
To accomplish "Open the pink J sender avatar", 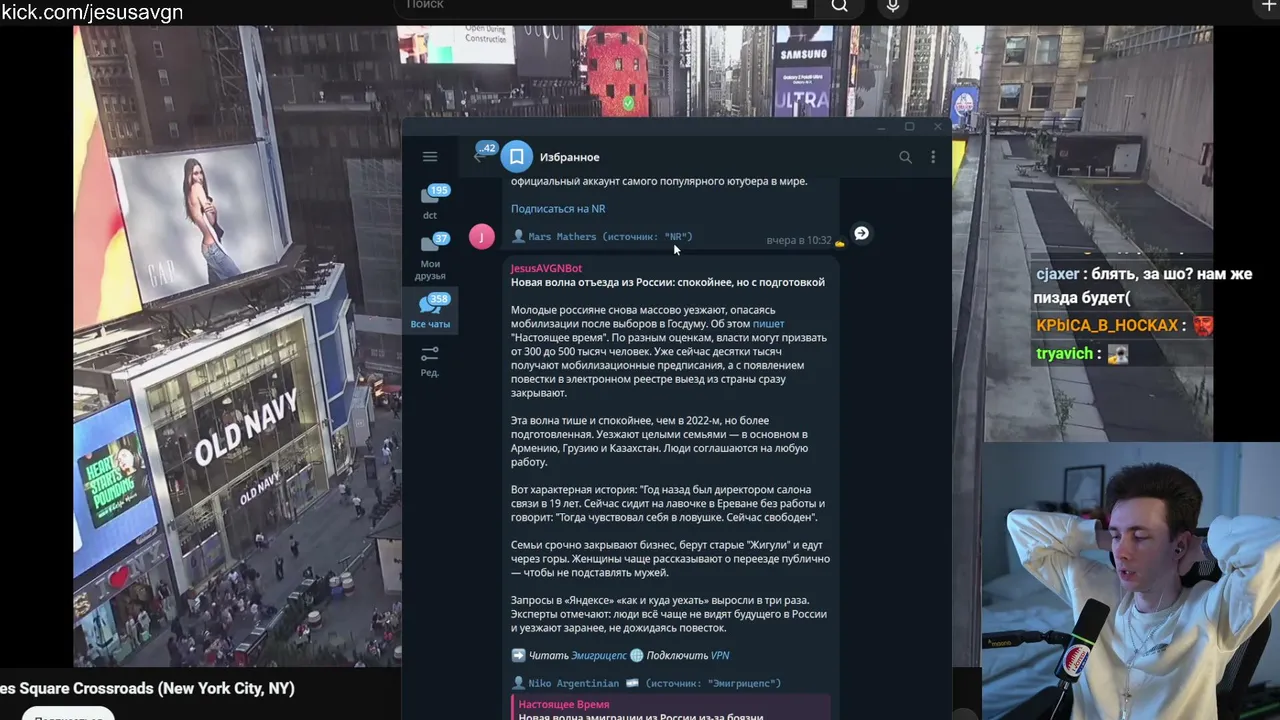I will pyautogui.click(x=482, y=237).
